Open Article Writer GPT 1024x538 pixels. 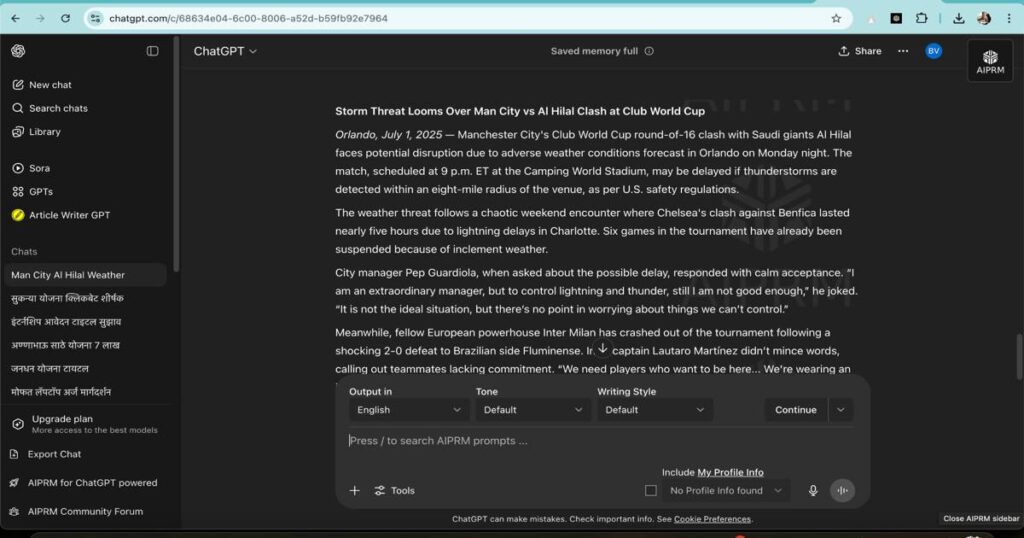point(61,215)
